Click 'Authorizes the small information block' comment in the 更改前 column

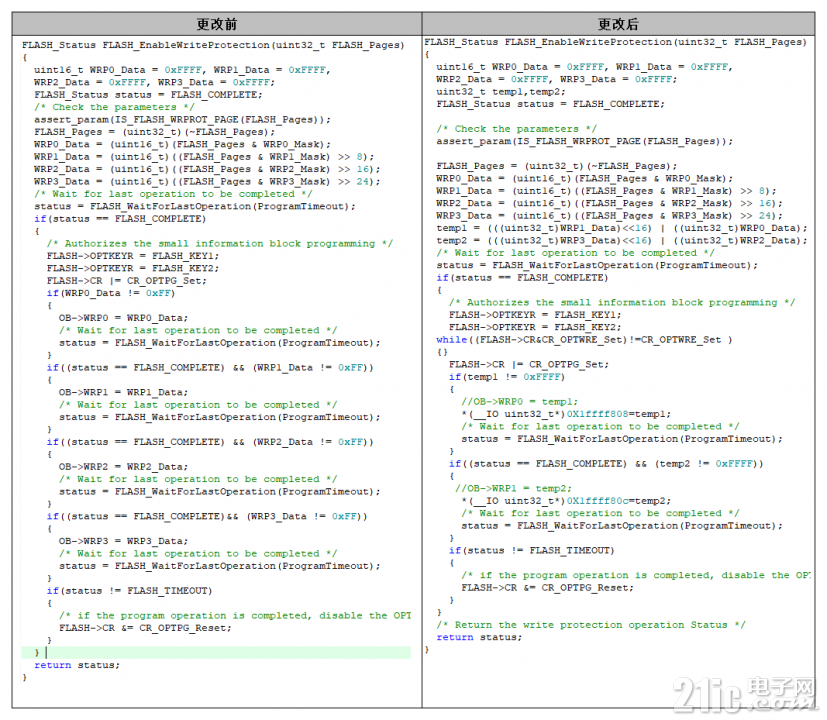point(219,244)
